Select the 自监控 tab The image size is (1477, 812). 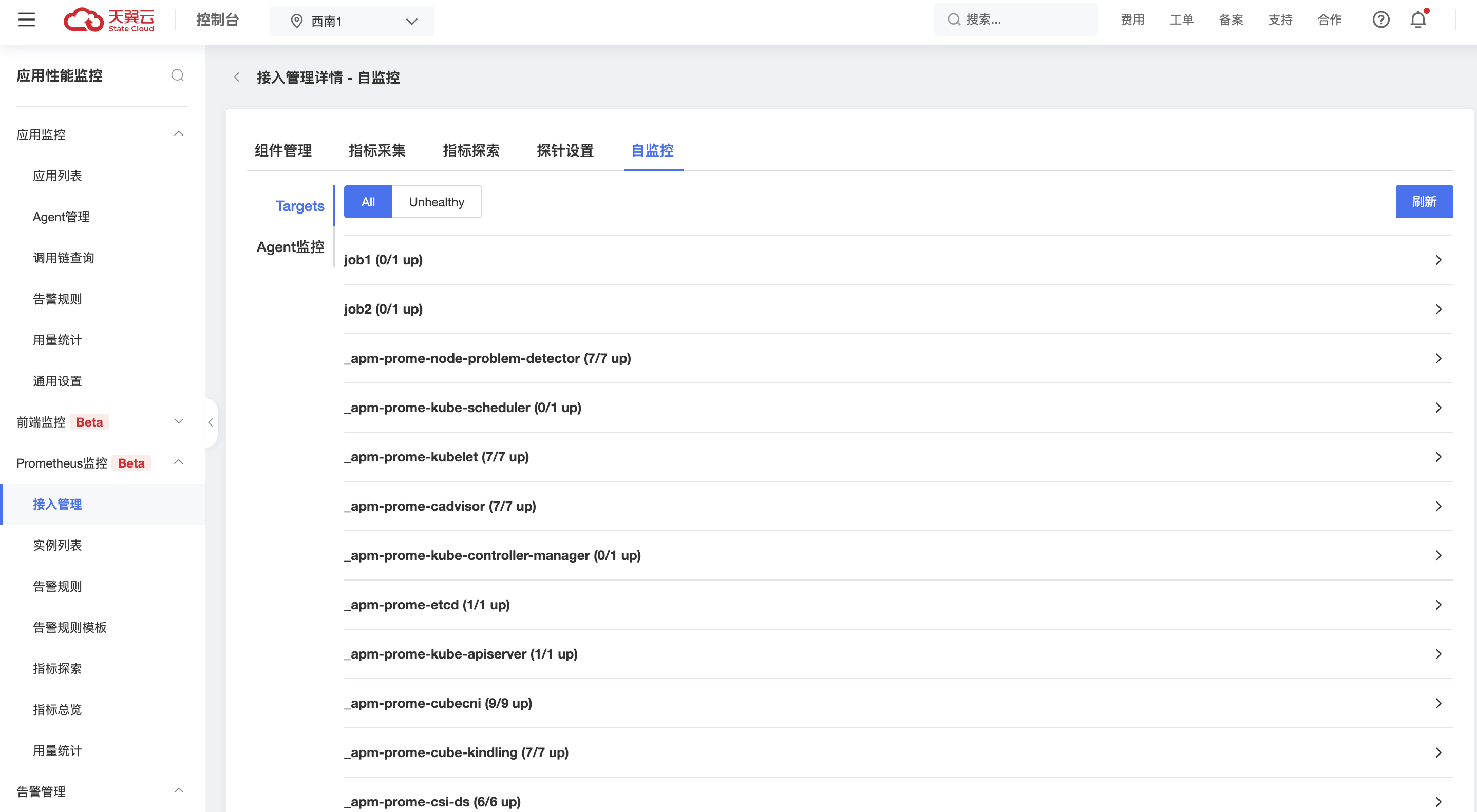tap(653, 150)
